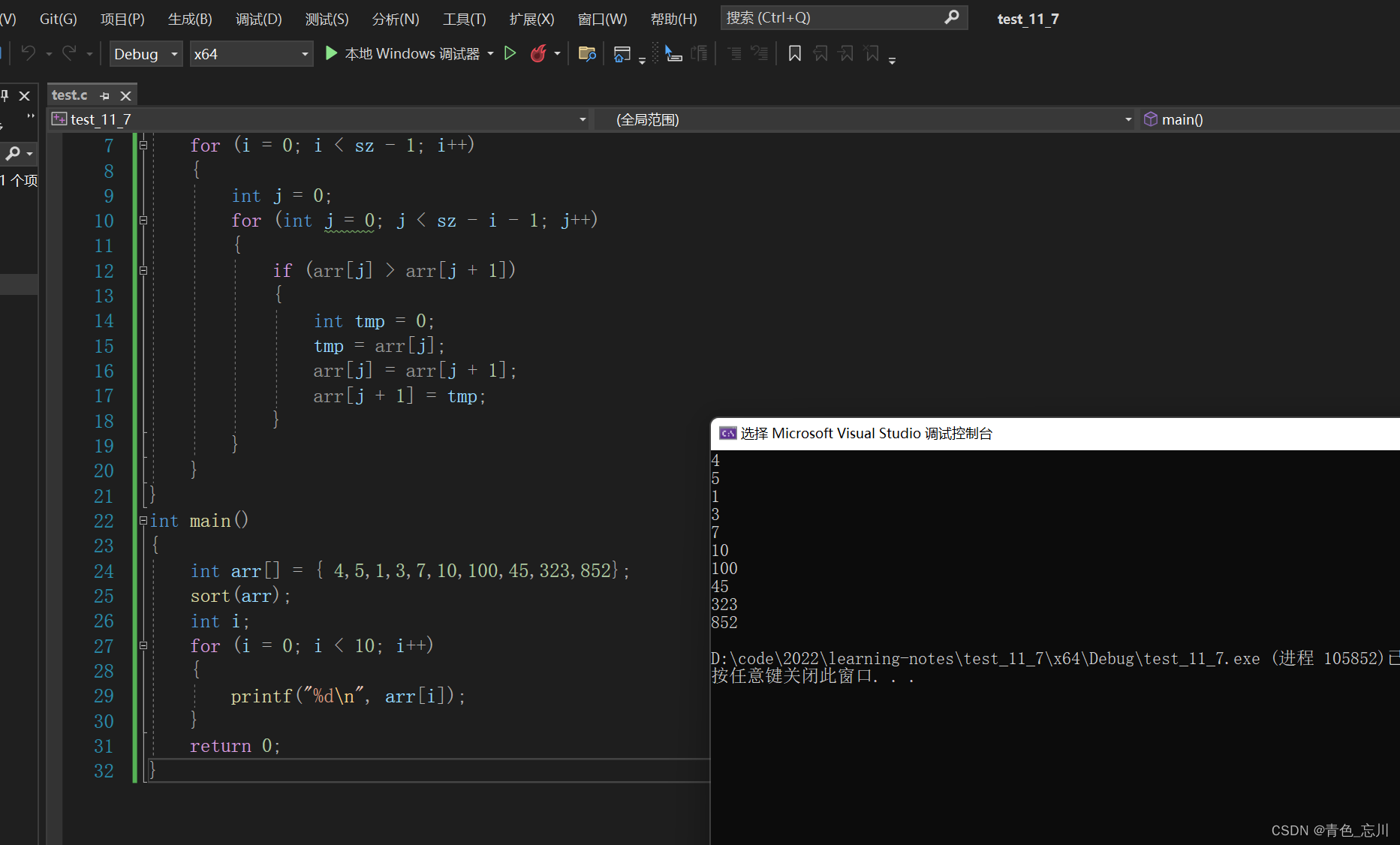The image size is (1400, 845).
Task: Click the Hot Reload flame icon
Action: click(x=537, y=53)
